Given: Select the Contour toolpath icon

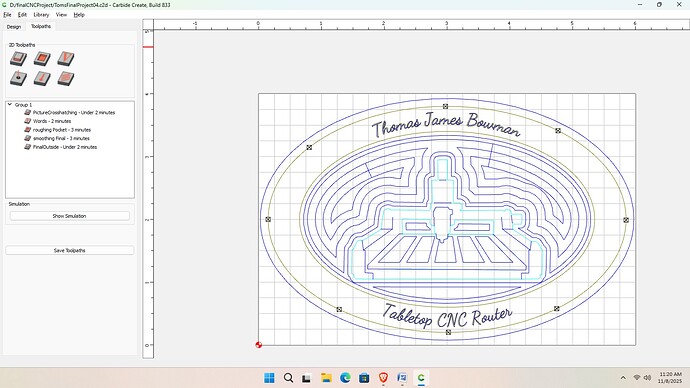Looking at the screenshot, I should [x=18, y=58].
